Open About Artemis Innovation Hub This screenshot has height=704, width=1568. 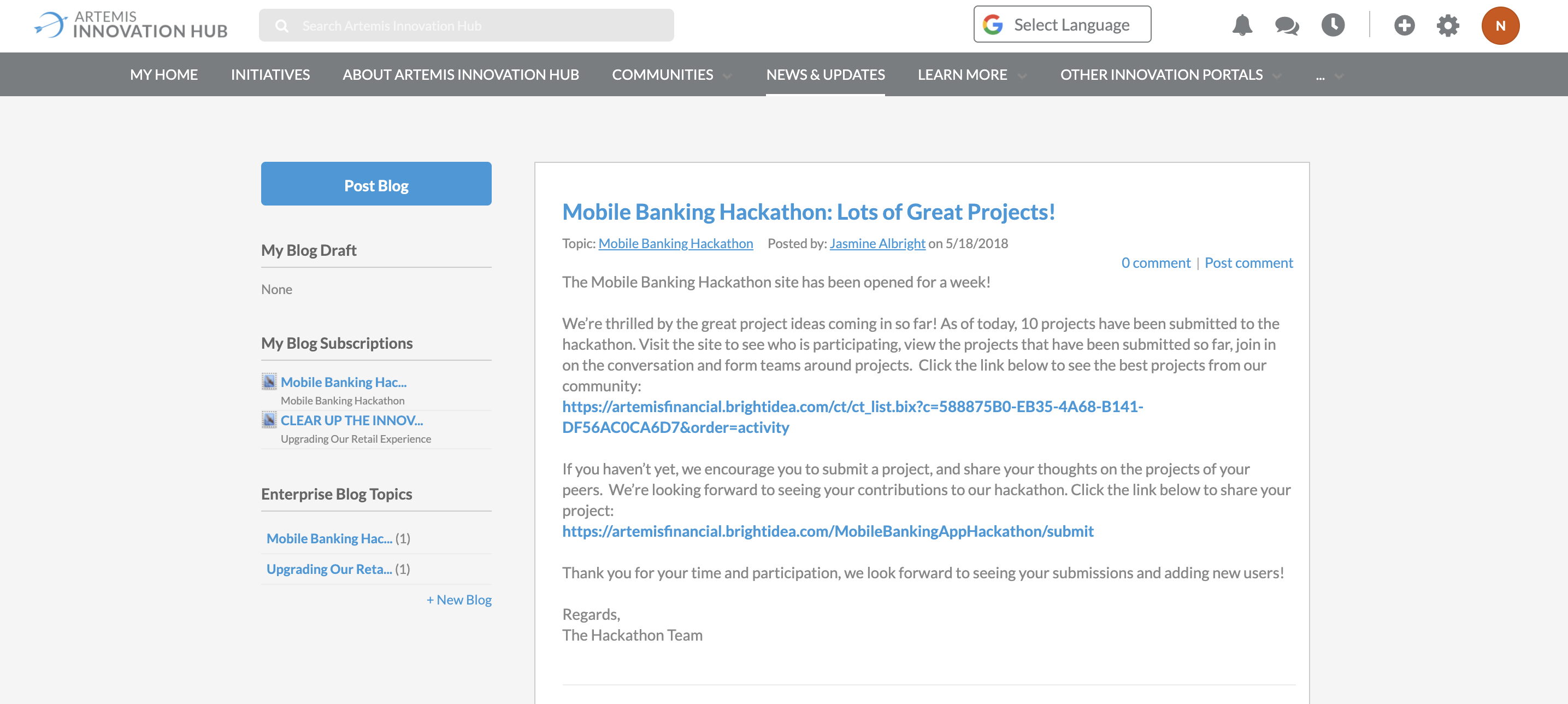point(461,74)
